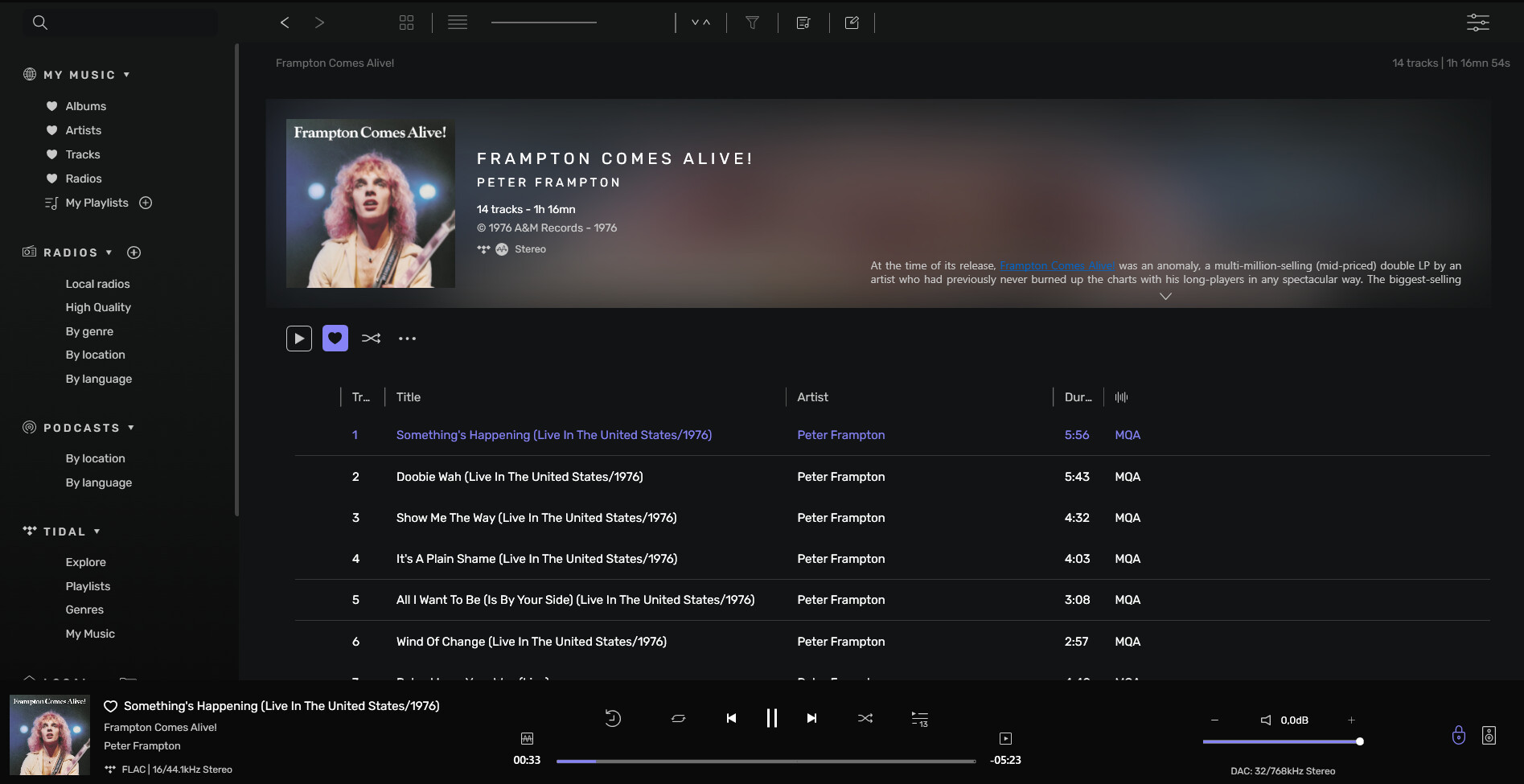
Task: Open TIDAL Genres
Action: tap(84, 610)
